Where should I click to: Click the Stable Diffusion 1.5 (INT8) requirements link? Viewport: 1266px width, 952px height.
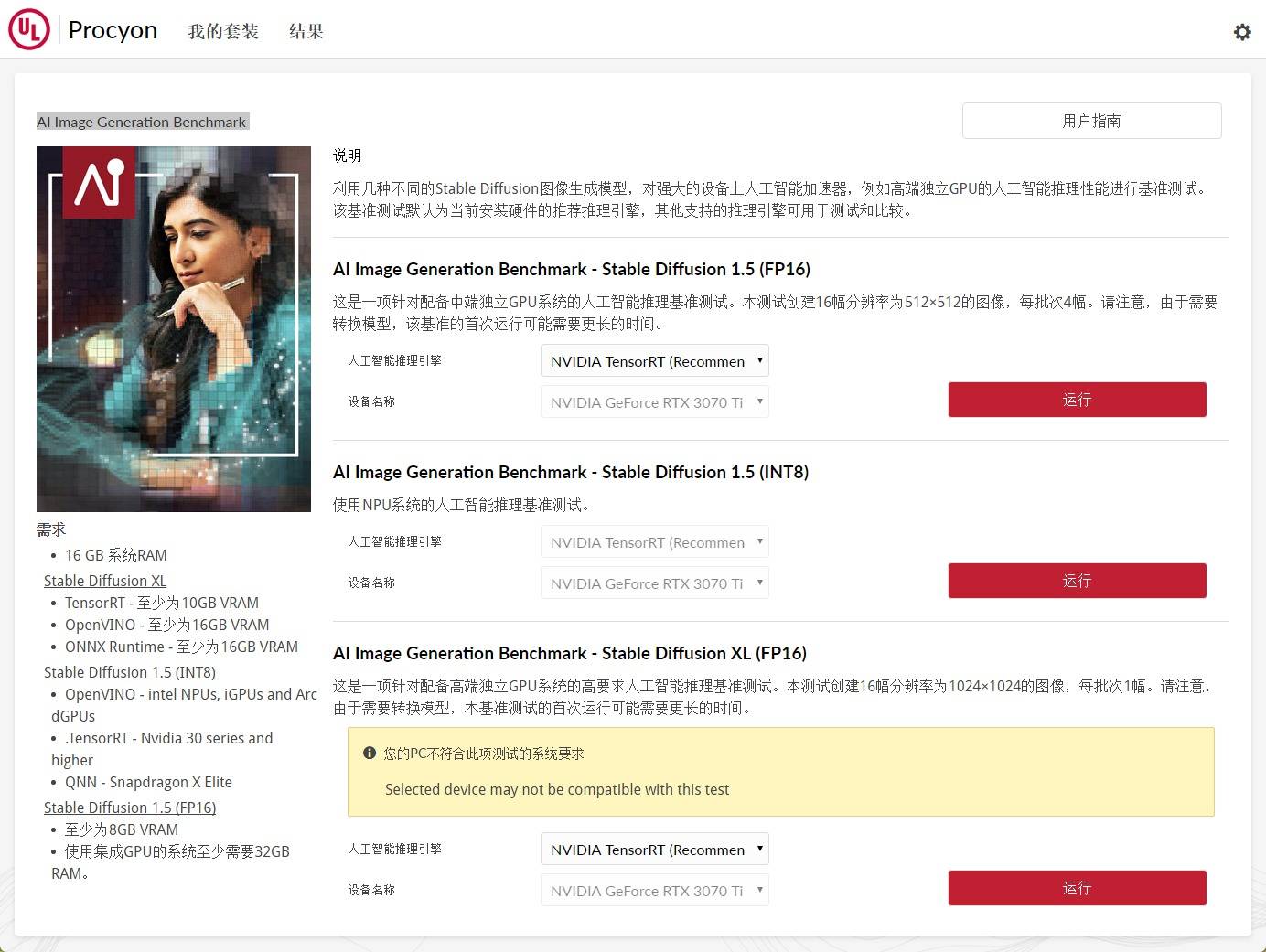pos(130,672)
